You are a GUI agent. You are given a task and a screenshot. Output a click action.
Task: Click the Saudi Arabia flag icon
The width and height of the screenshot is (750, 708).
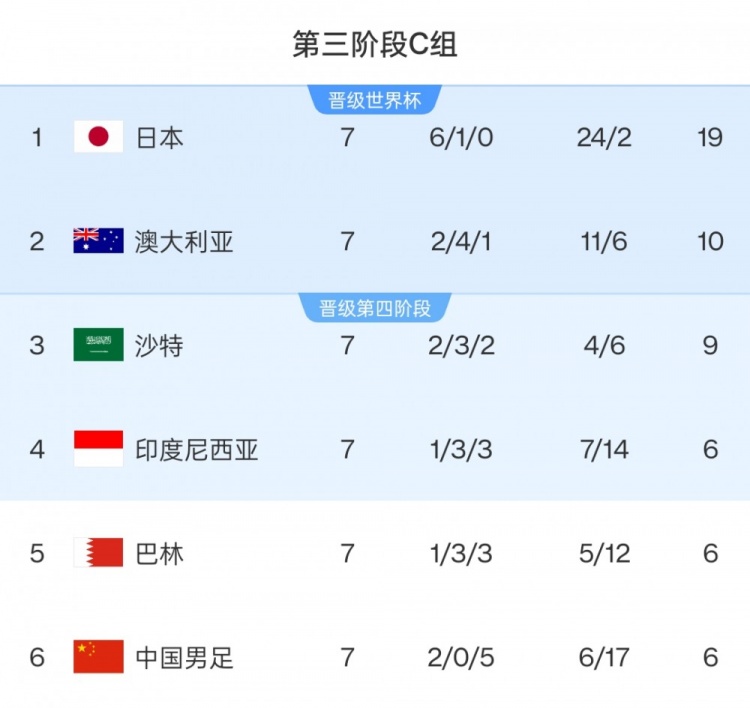(x=98, y=345)
